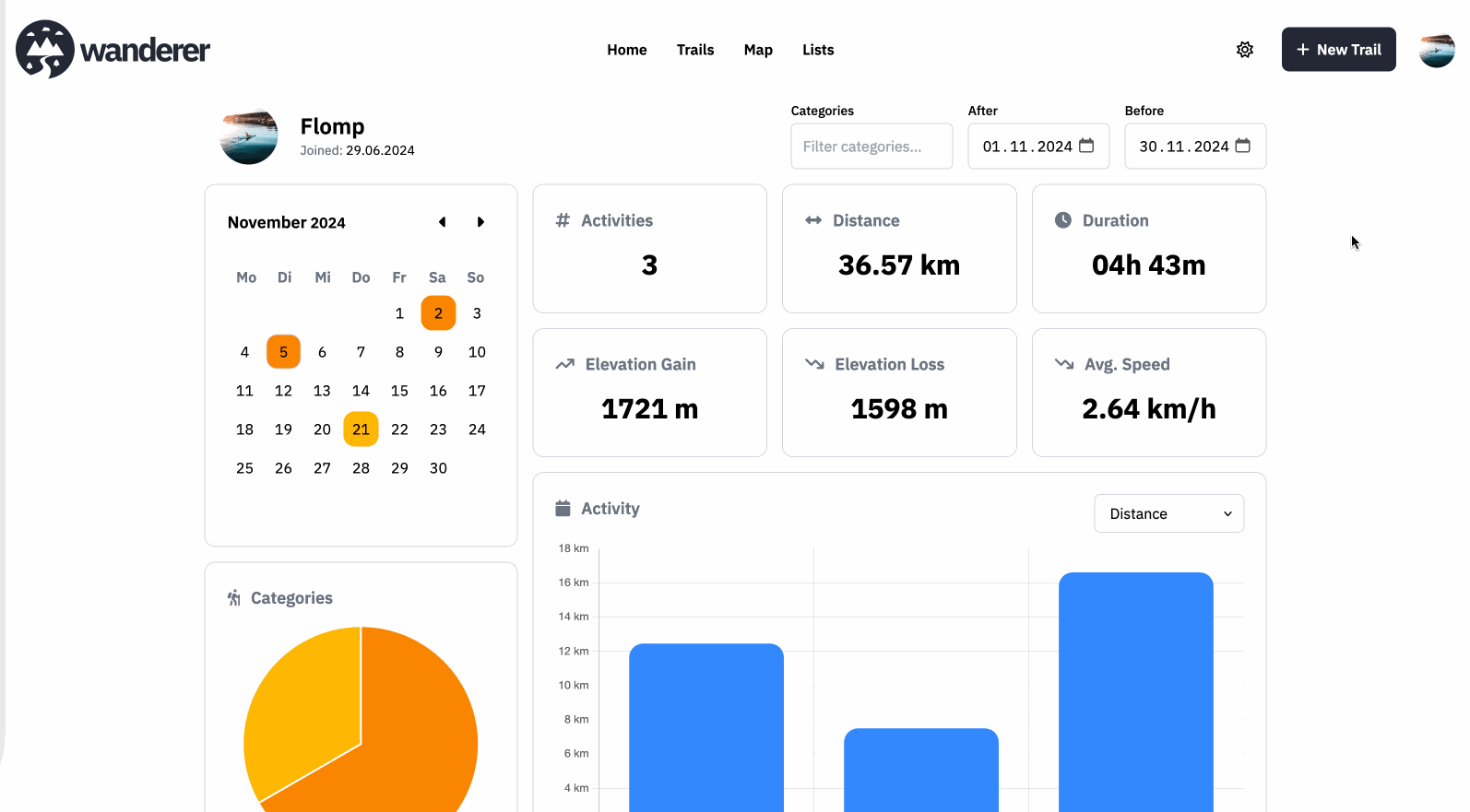The width and height of the screenshot is (1470, 812).
Task: Go to the Lists page
Action: coord(817,50)
